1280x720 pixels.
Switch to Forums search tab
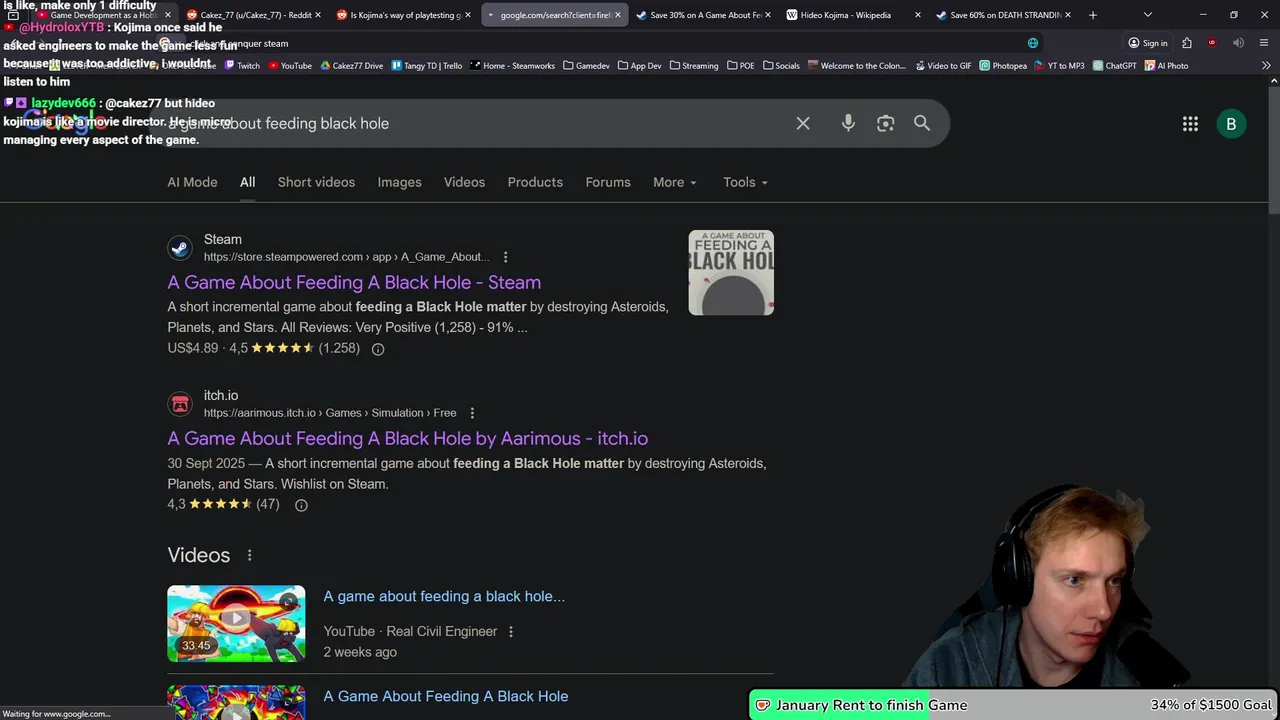pos(608,182)
